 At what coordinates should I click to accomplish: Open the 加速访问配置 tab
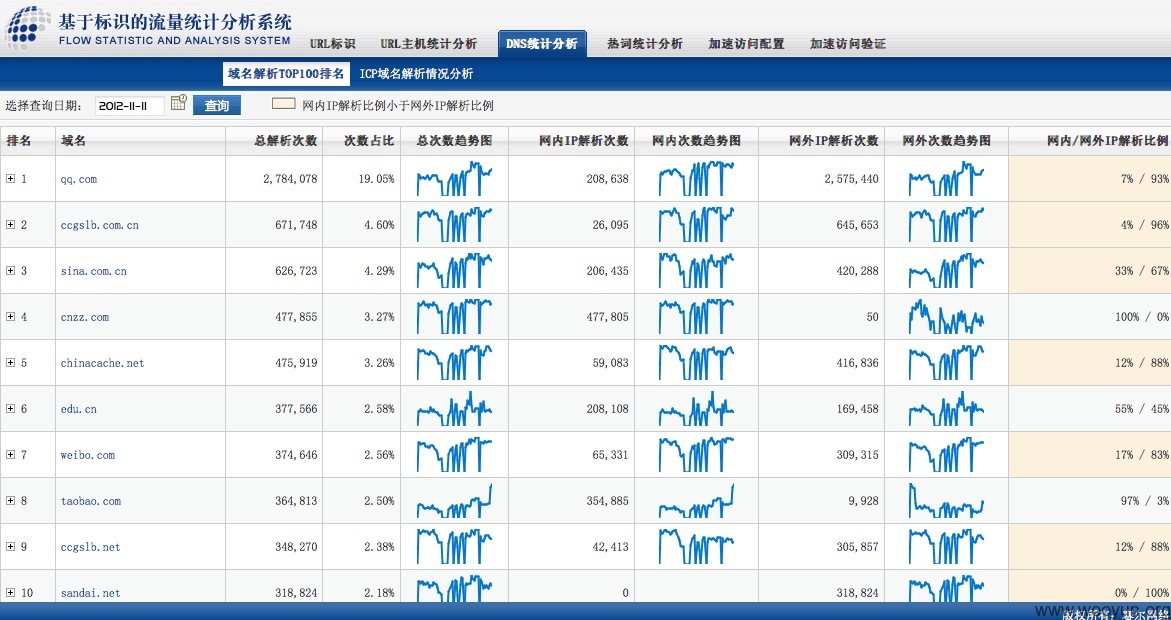pos(746,44)
